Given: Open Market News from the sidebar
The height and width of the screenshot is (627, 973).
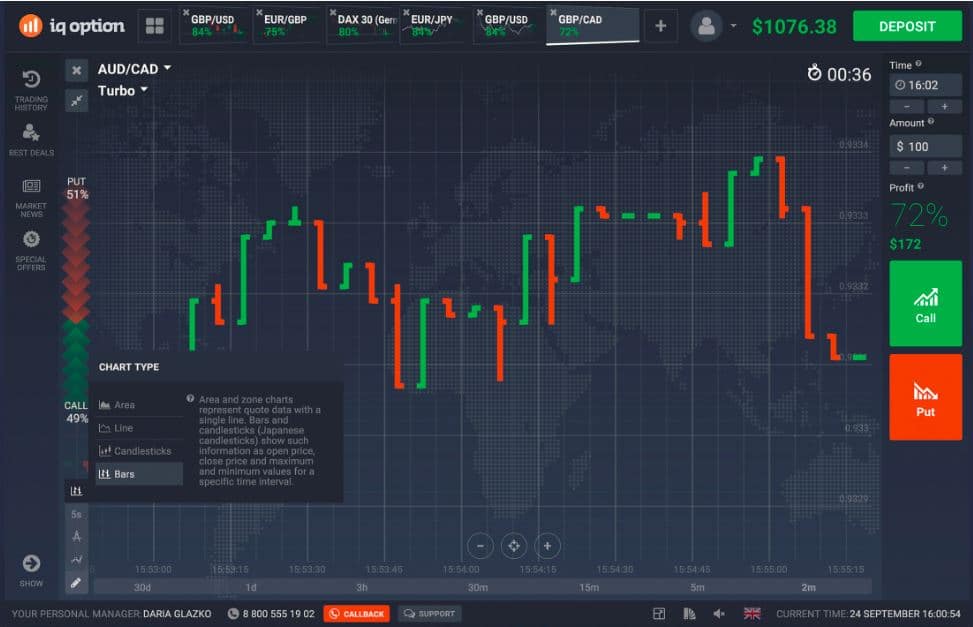Looking at the screenshot, I should click(31, 193).
